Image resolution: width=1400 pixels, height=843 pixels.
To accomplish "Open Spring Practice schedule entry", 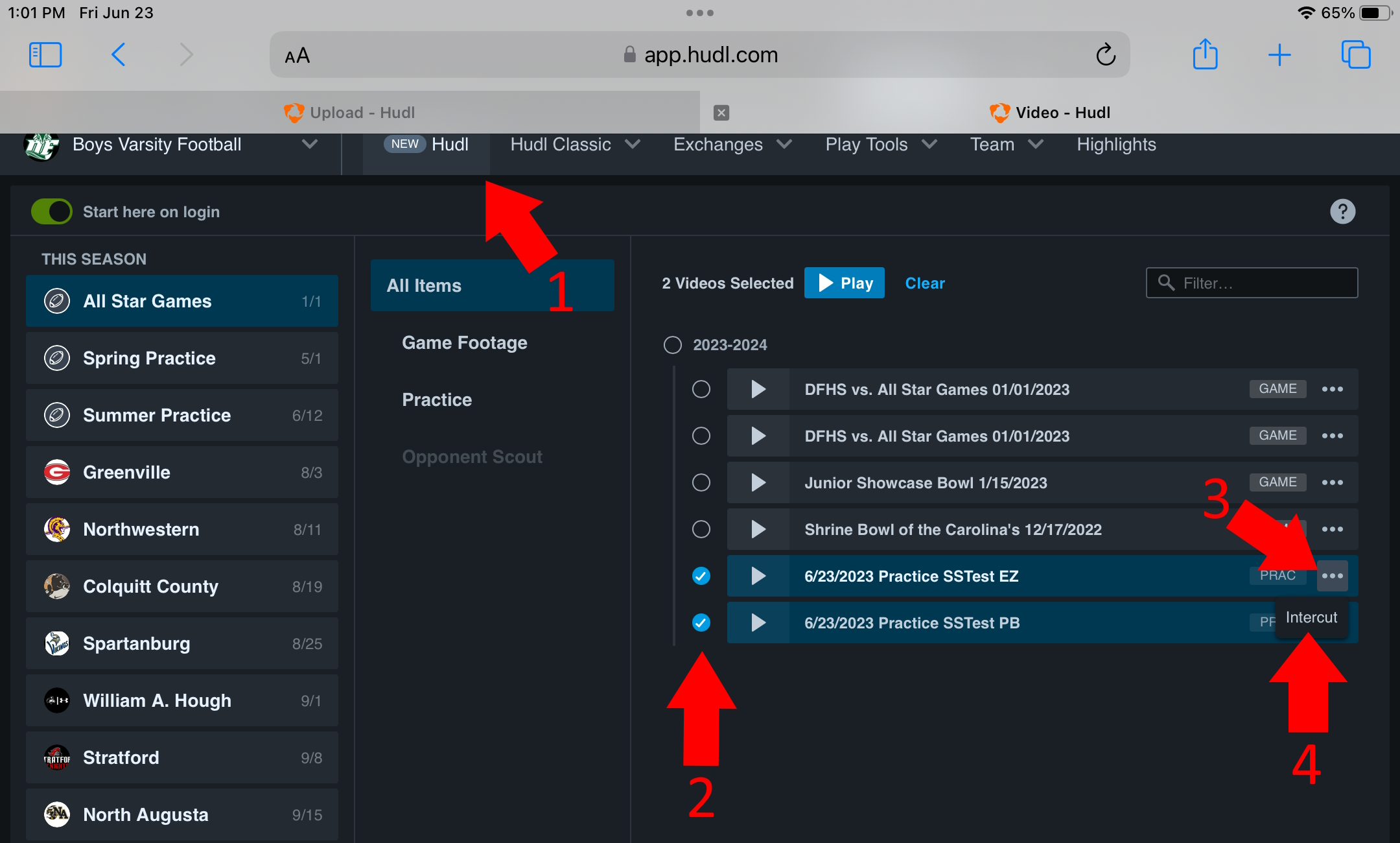I will [x=182, y=358].
